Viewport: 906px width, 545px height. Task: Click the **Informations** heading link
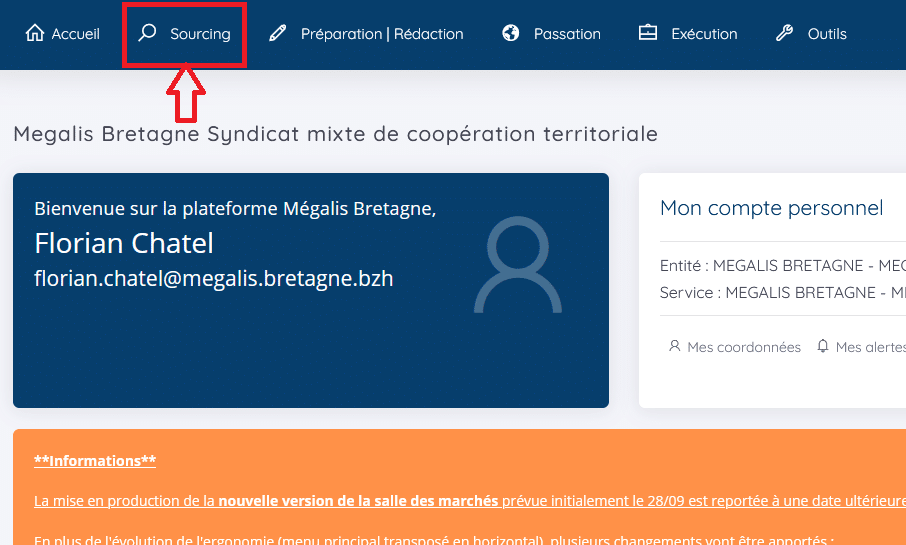click(x=95, y=461)
